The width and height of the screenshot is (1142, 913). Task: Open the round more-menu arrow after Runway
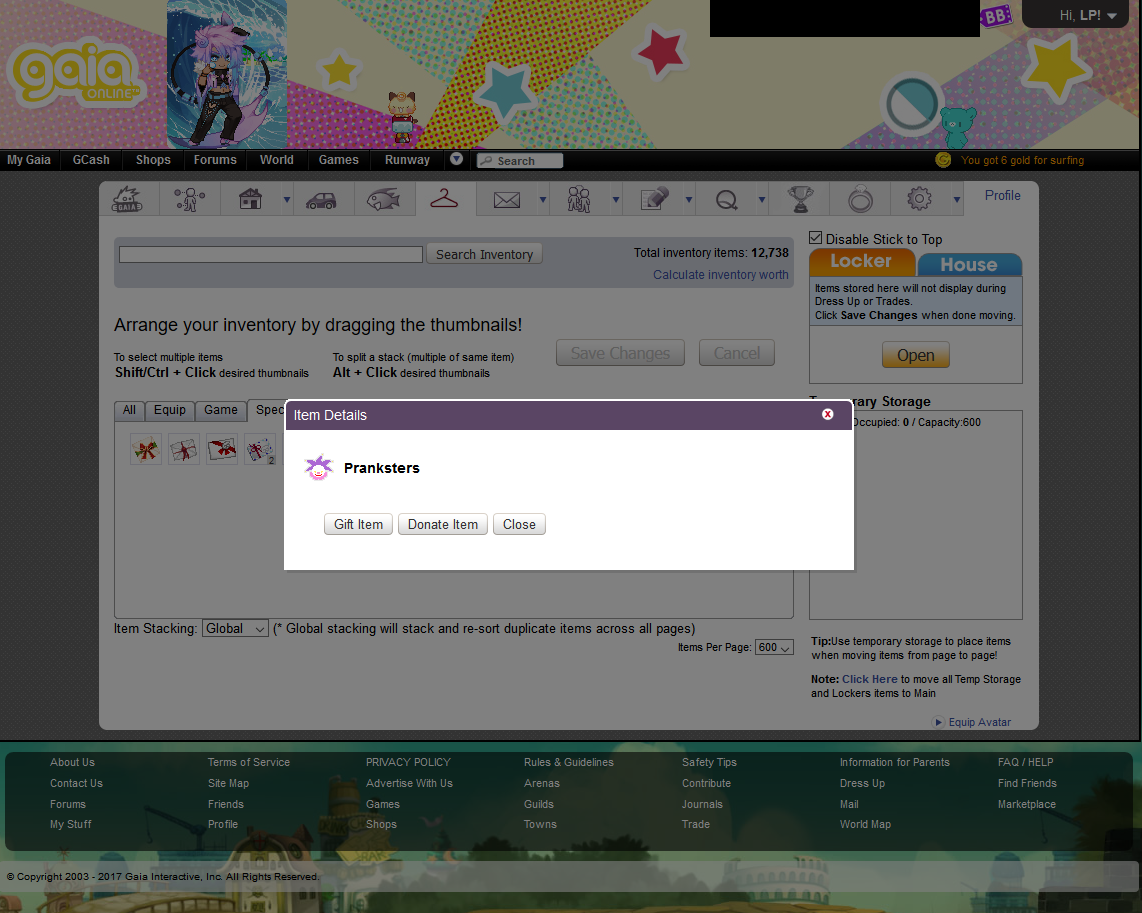coord(457,159)
